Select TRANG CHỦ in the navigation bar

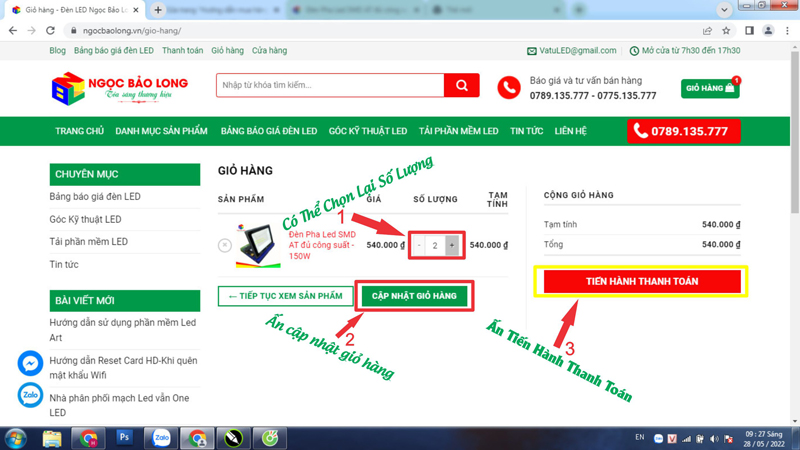coord(79,131)
